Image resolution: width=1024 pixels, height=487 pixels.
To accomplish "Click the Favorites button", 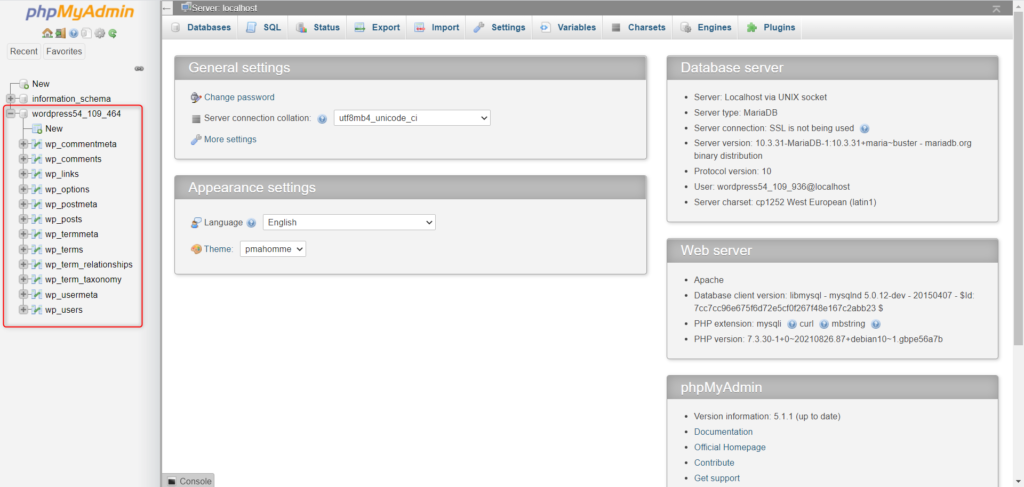I will (x=64, y=51).
